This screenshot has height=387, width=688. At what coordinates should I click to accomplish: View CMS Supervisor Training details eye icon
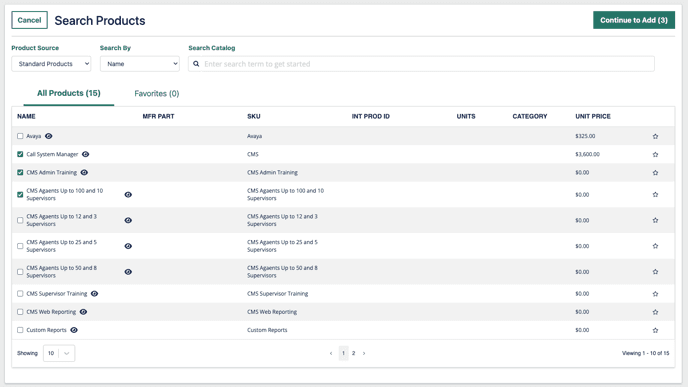tap(94, 294)
